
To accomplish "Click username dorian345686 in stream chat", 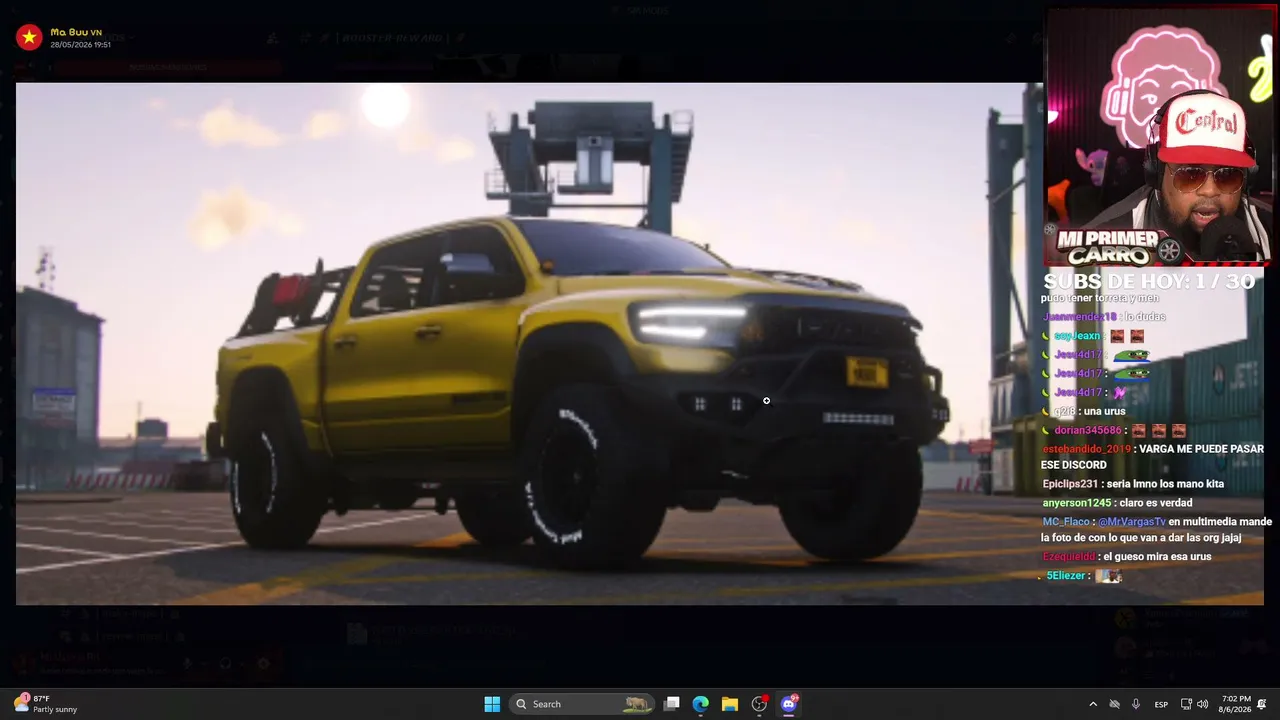I will click(1088, 430).
